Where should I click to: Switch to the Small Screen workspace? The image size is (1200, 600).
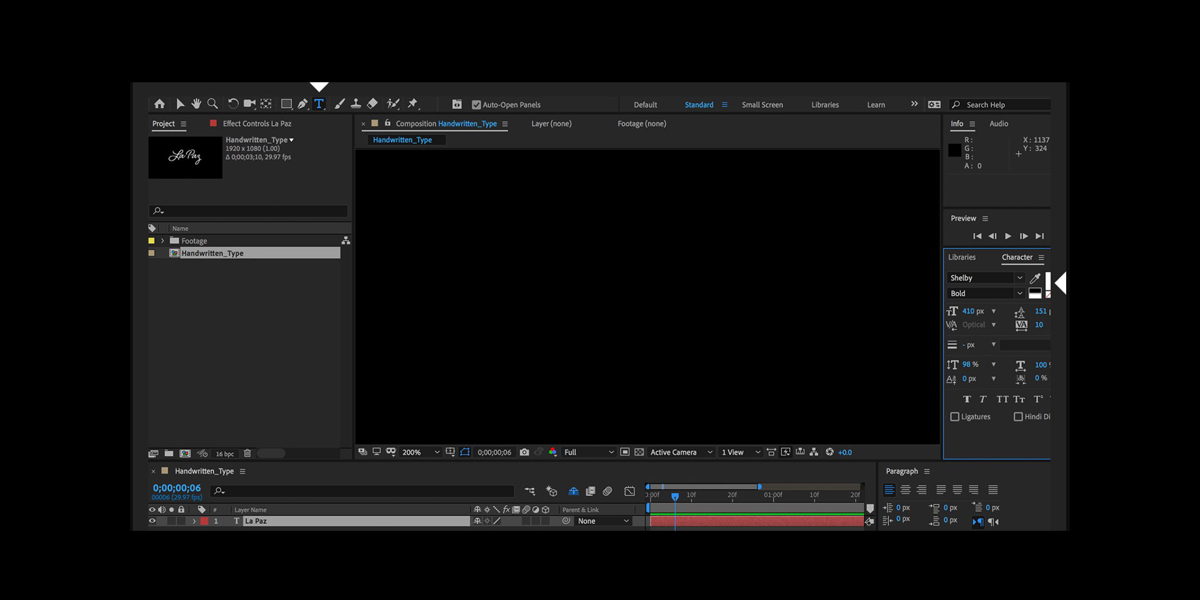point(762,105)
